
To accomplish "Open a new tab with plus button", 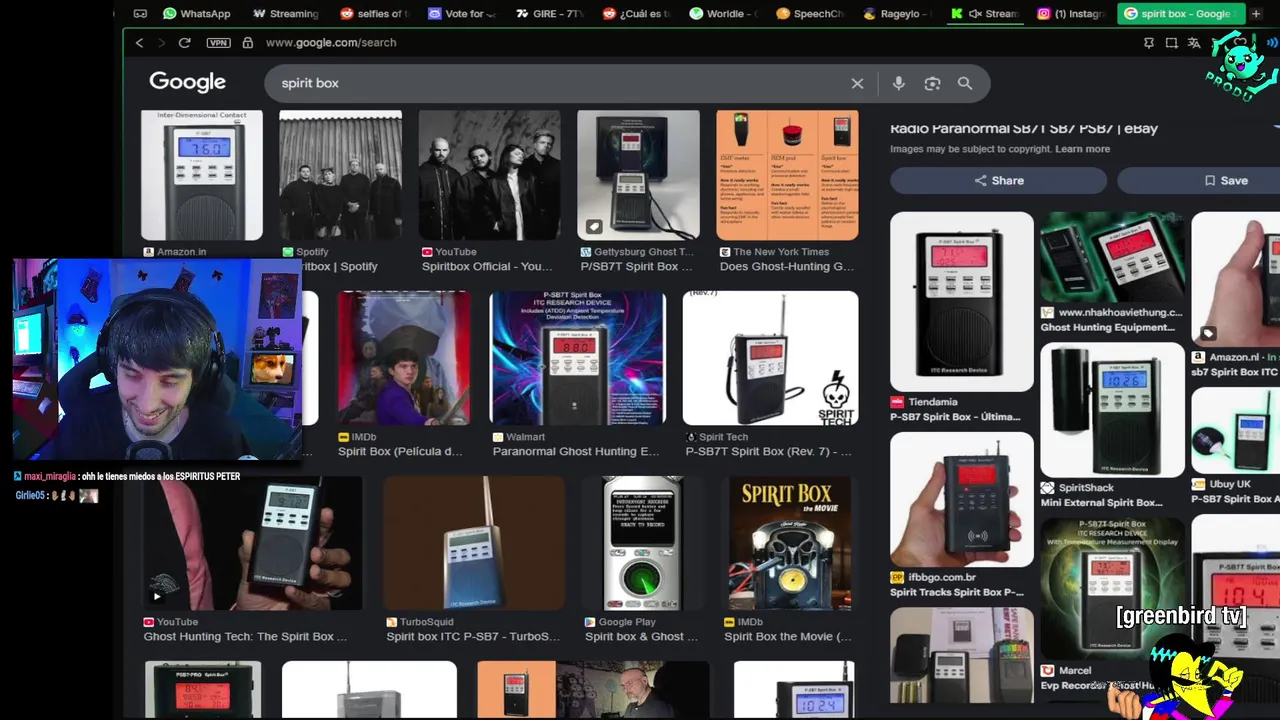I will (1256, 14).
